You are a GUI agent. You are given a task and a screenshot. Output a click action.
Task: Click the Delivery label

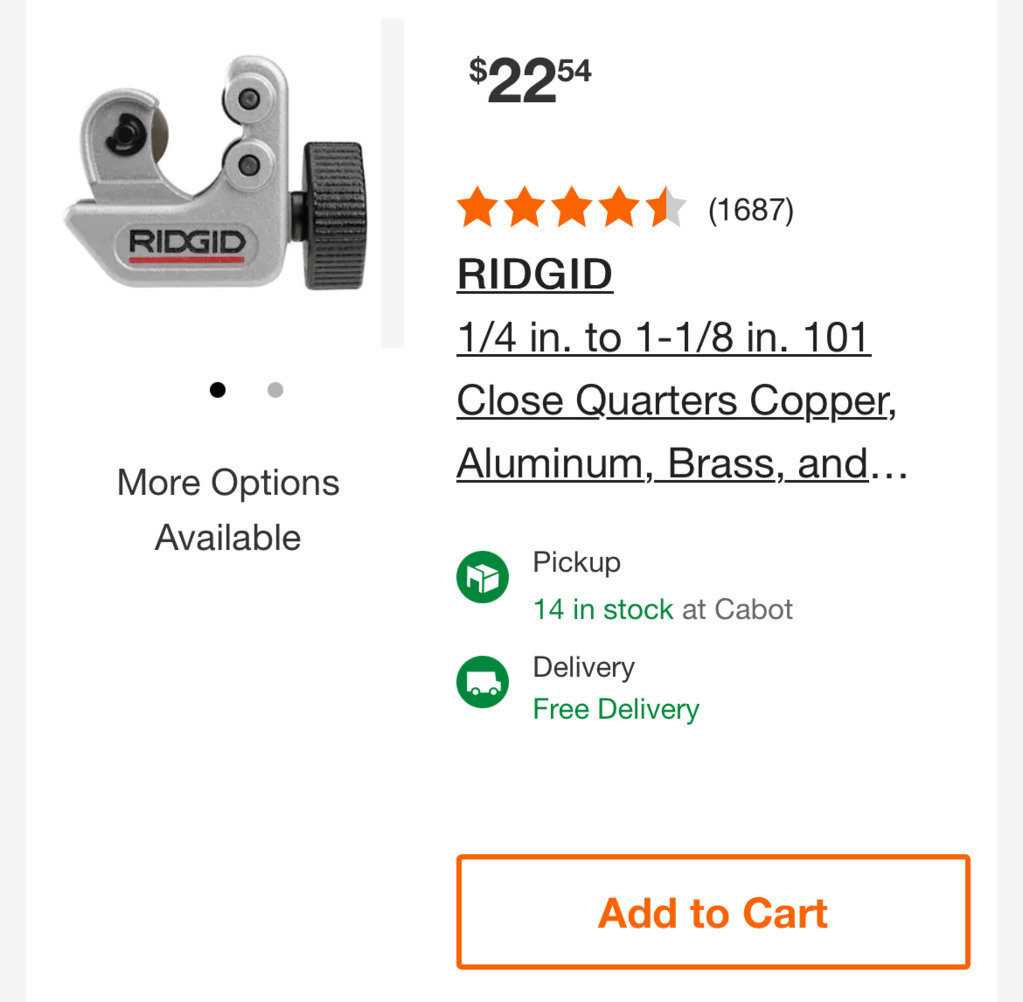click(584, 667)
